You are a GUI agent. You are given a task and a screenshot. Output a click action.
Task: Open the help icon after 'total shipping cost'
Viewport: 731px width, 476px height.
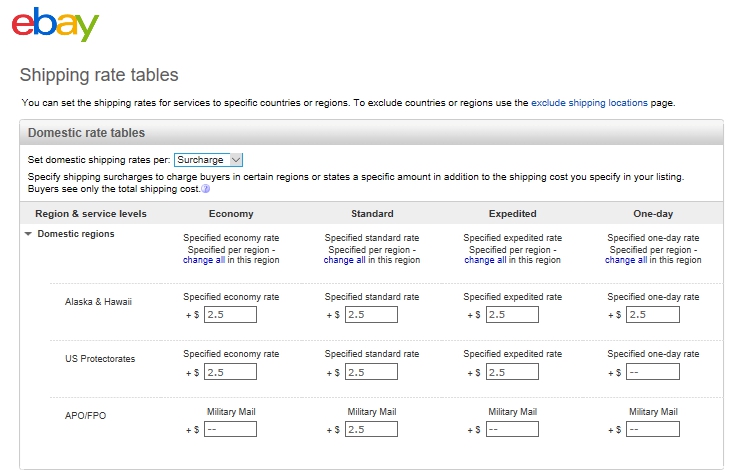click(x=206, y=189)
